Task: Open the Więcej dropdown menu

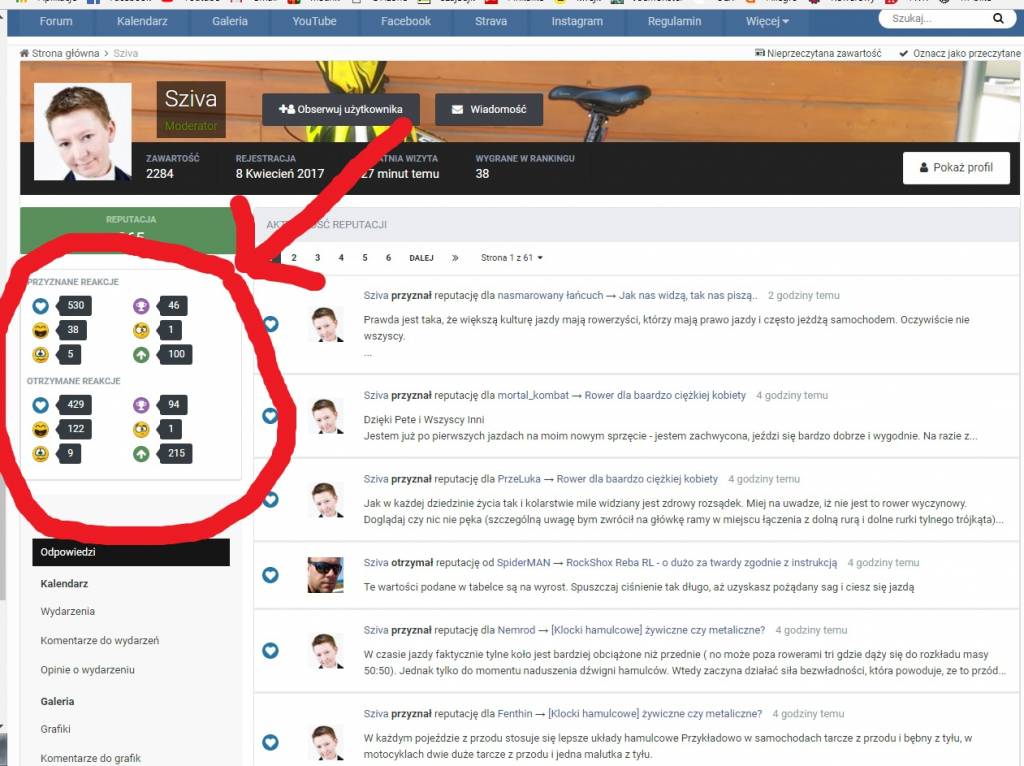Action: [767, 22]
